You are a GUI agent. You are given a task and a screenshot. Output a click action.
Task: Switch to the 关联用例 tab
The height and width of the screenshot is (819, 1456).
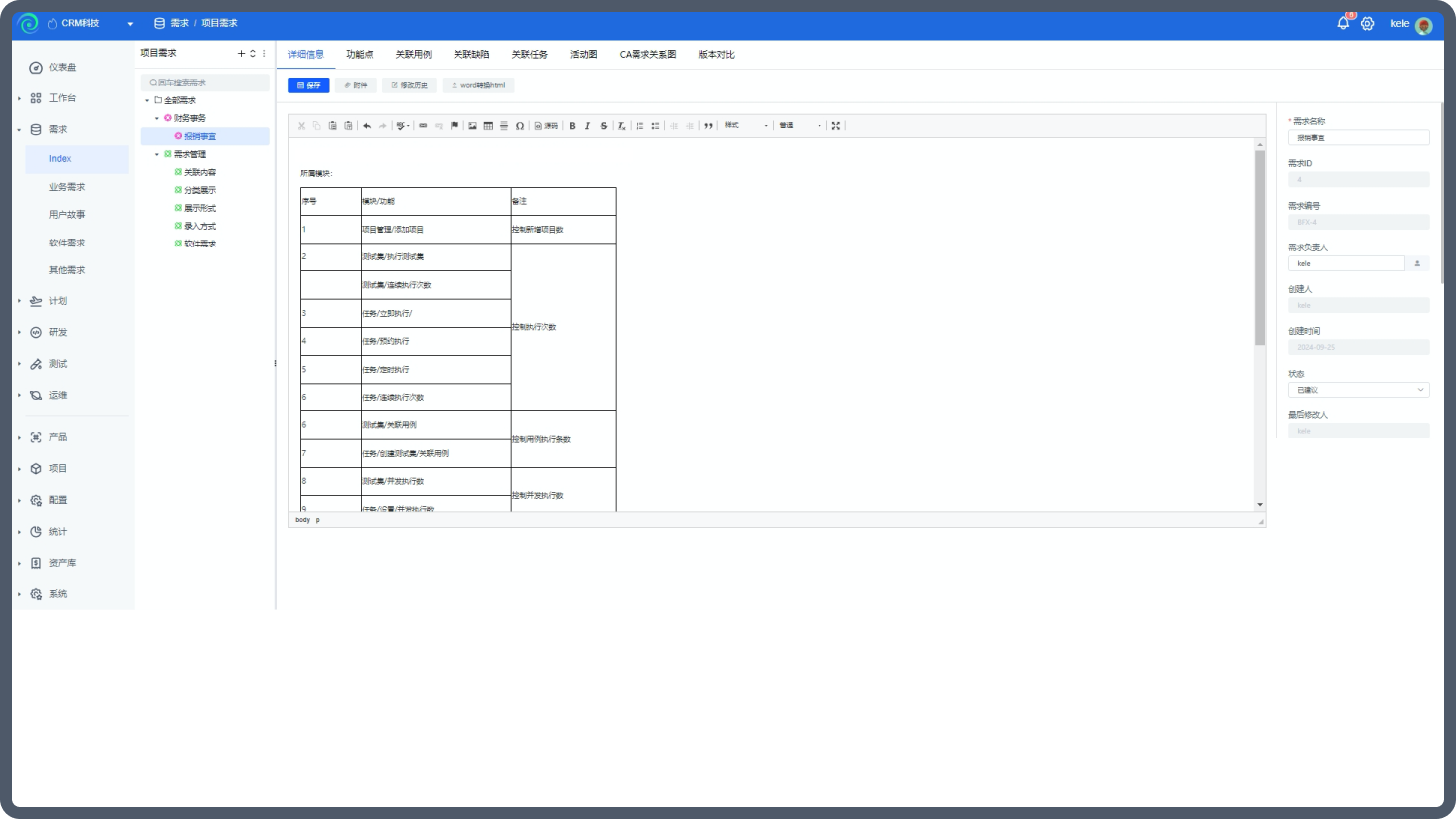(414, 54)
